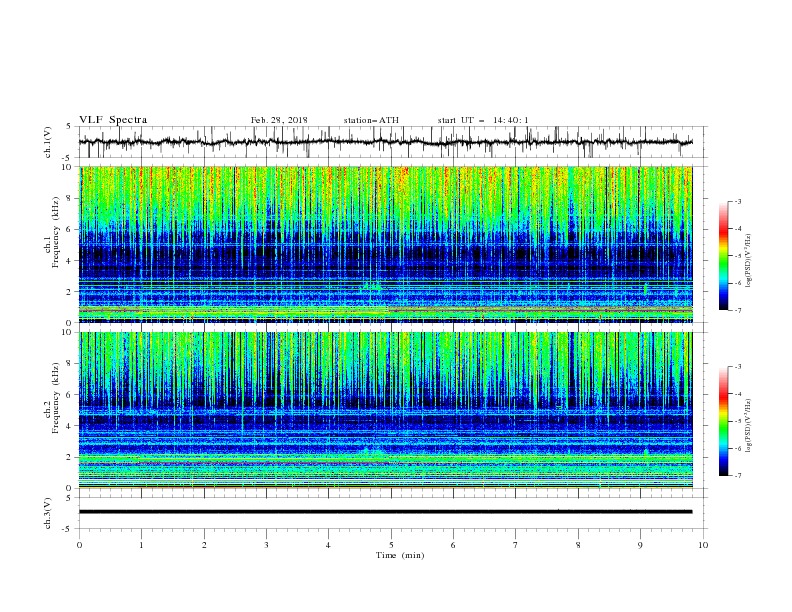Click the ch.2 spectrogram panel
Screen dimensions: 792x612
[385, 410]
